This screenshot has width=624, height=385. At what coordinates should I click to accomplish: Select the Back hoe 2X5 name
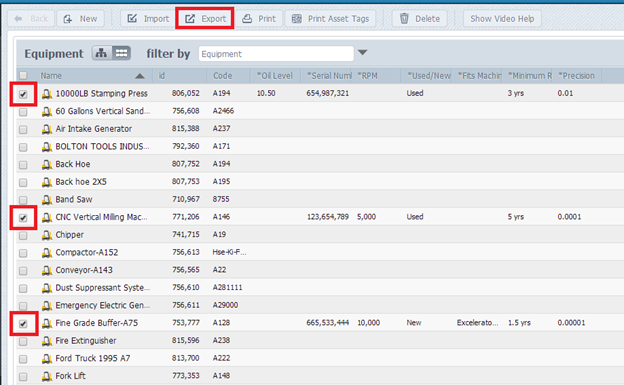pos(81,182)
